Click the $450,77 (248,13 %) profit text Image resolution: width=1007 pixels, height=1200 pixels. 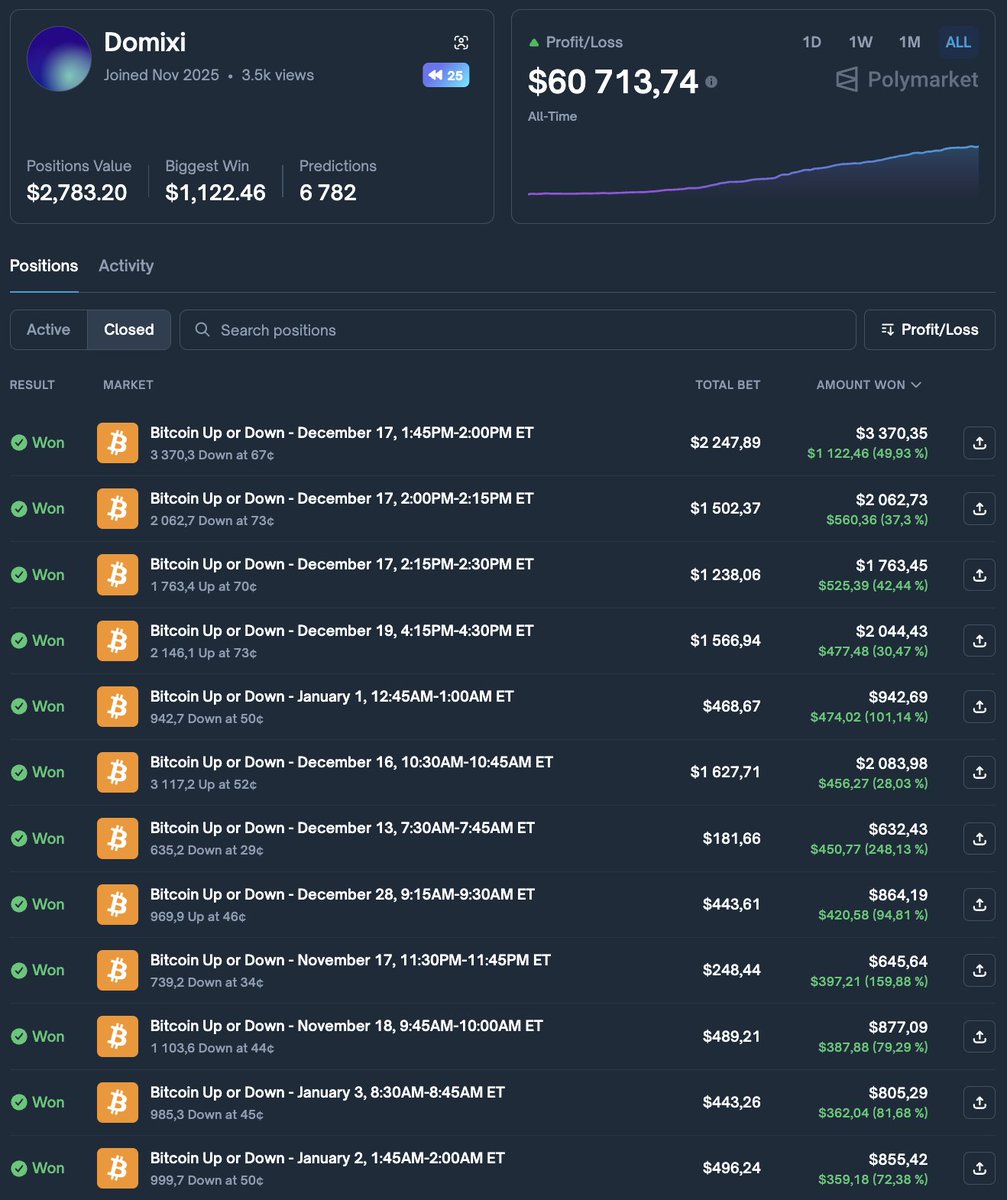[x=869, y=849]
